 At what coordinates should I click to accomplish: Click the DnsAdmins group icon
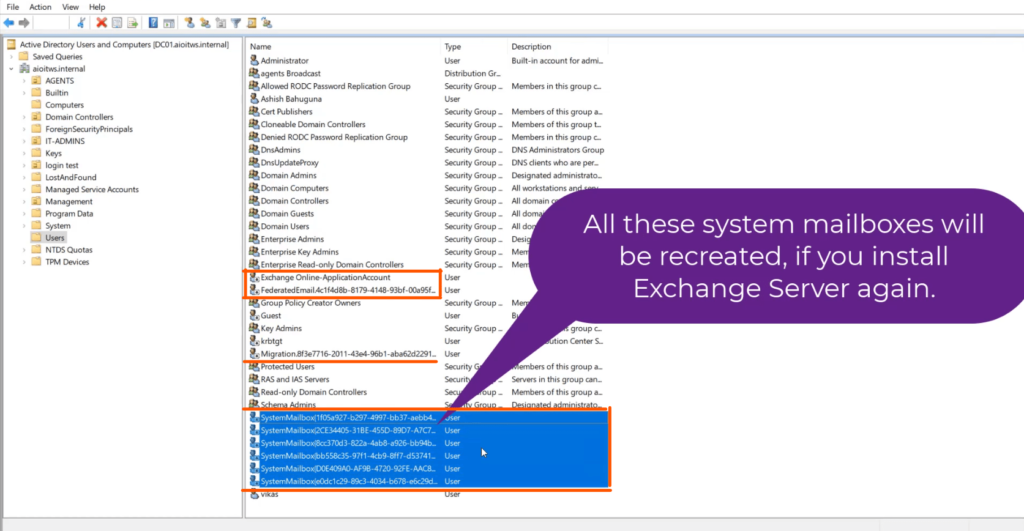254,150
